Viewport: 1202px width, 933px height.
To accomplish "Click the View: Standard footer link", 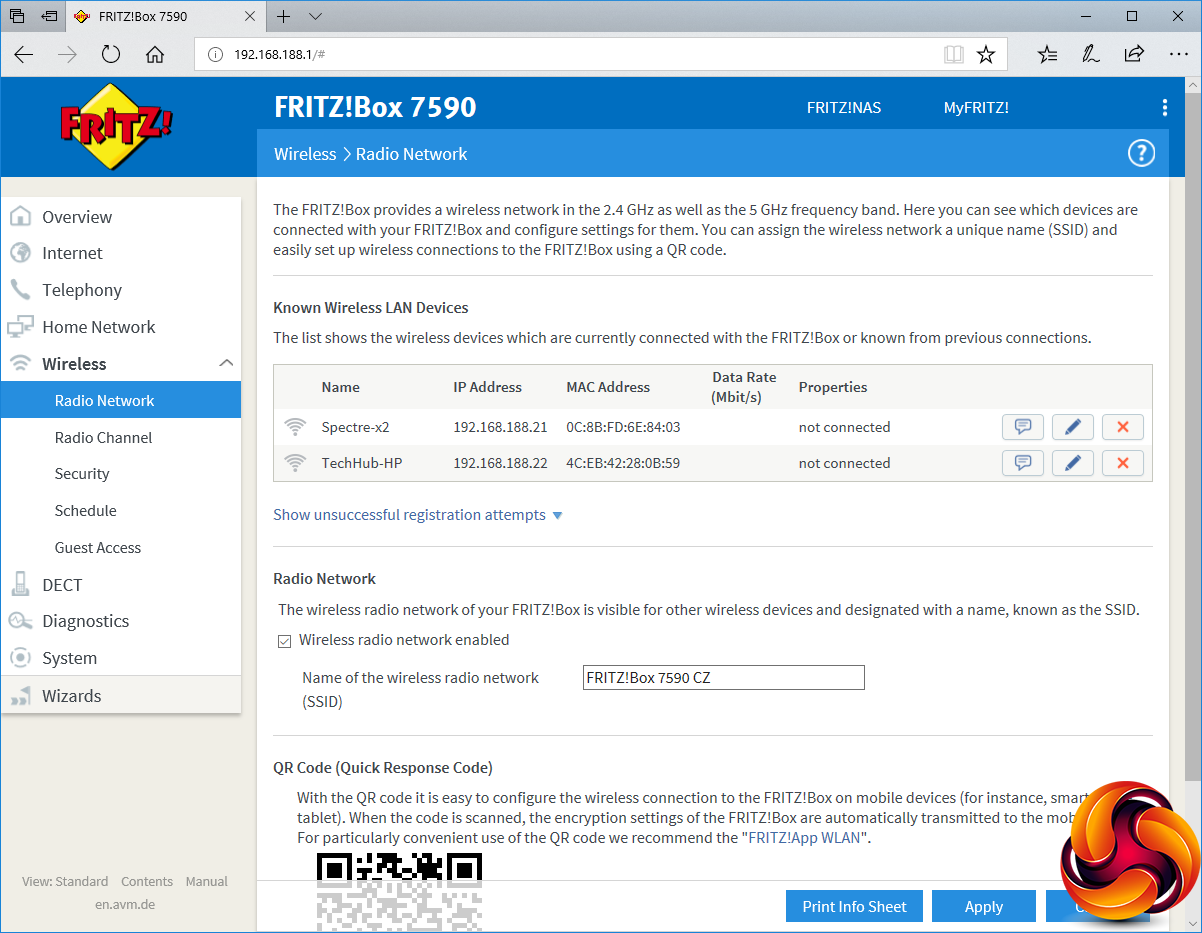I will coord(65,881).
